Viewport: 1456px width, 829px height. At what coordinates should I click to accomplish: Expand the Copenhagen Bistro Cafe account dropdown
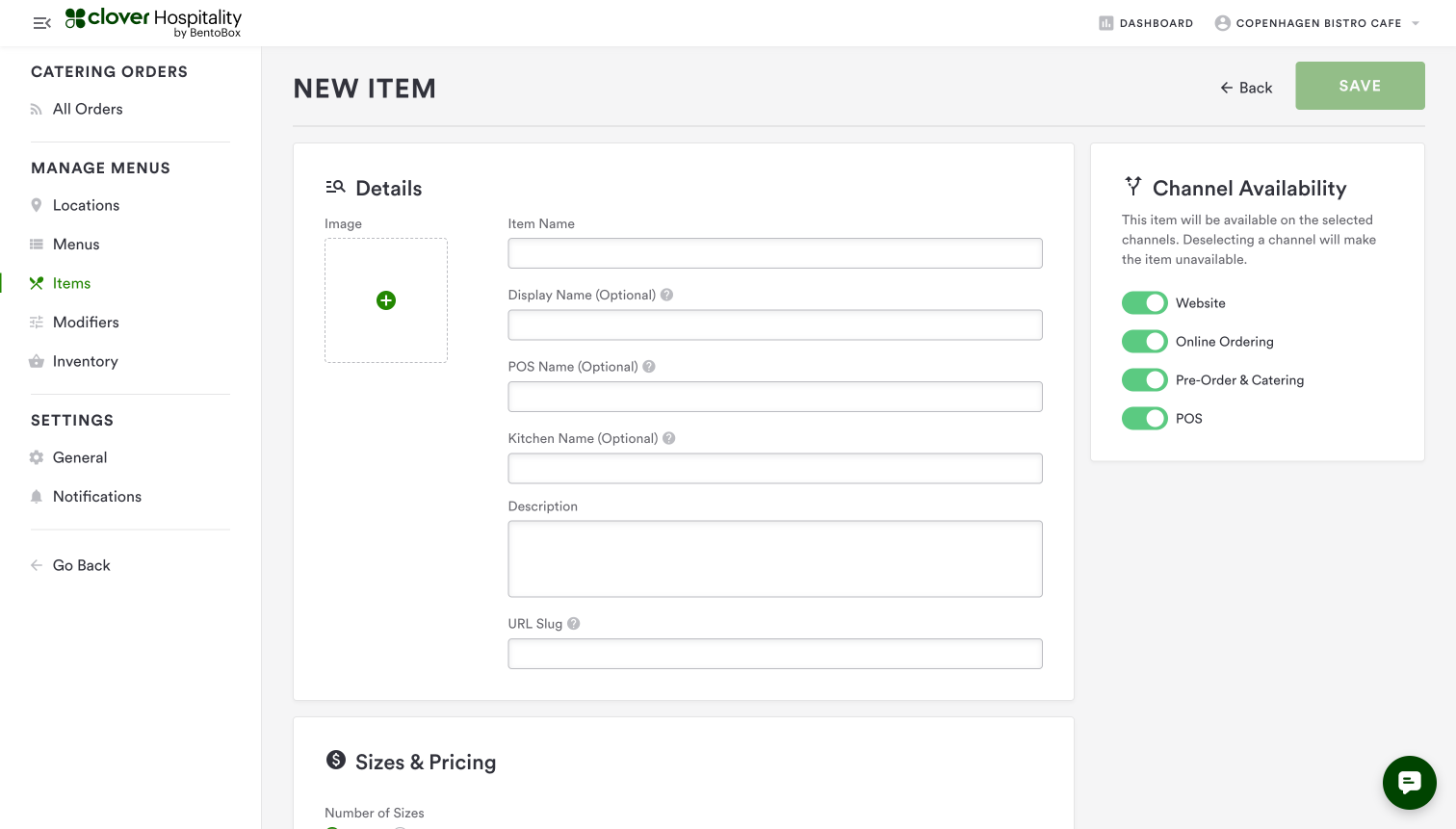pyautogui.click(x=1317, y=23)
